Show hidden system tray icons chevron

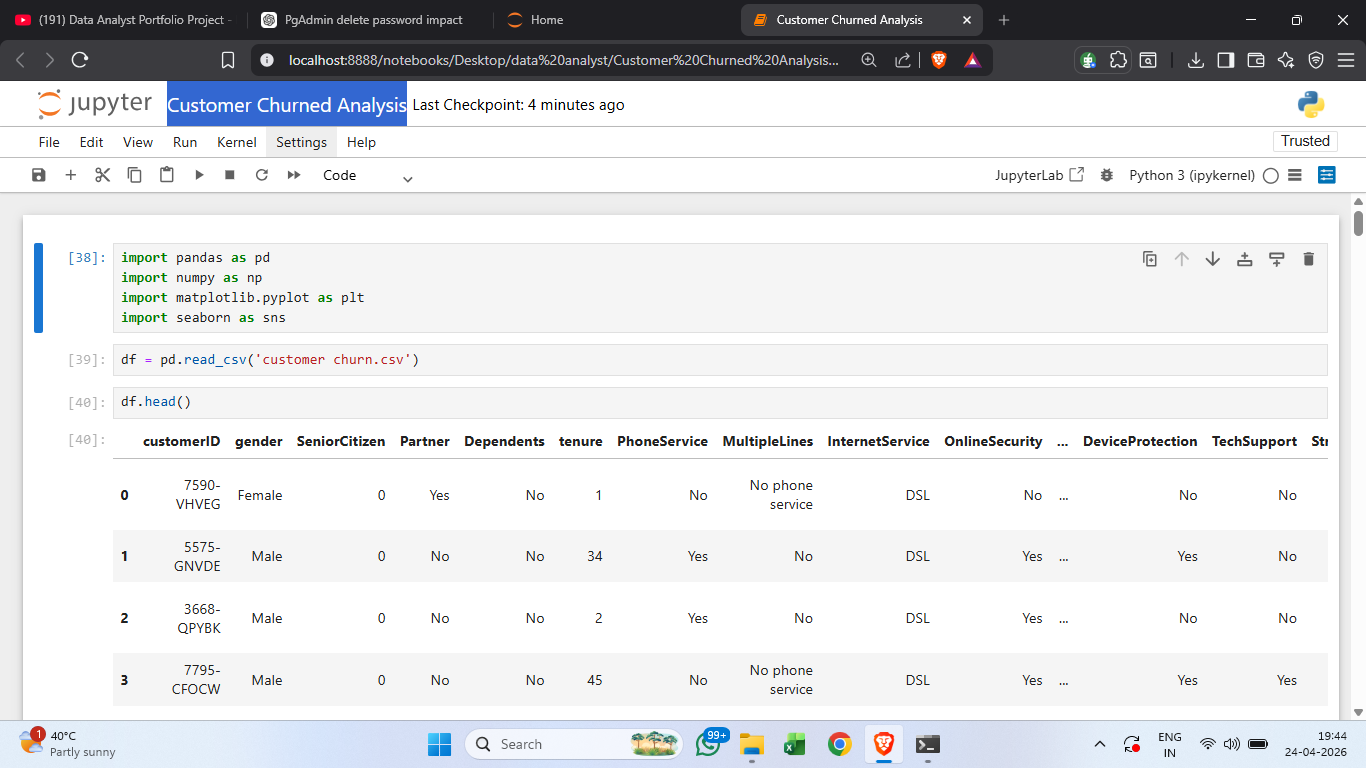click(1100, 744)
